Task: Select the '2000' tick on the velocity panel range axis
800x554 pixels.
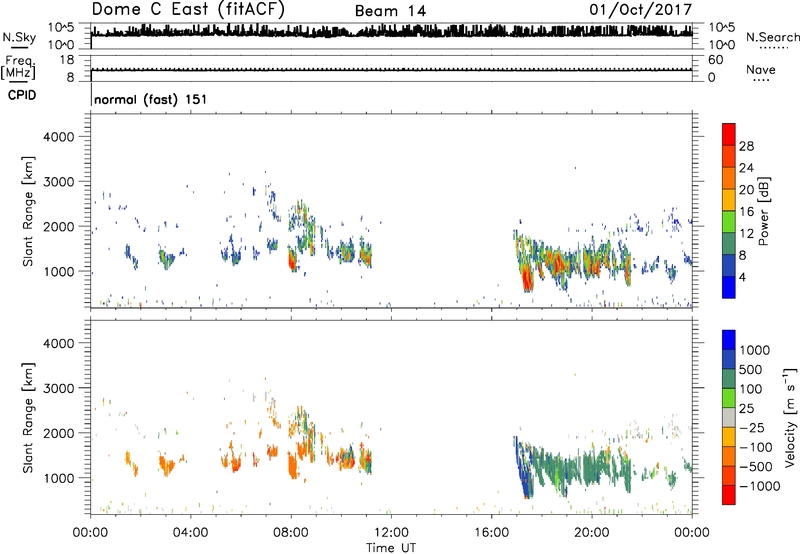Action: coord(58,433)
